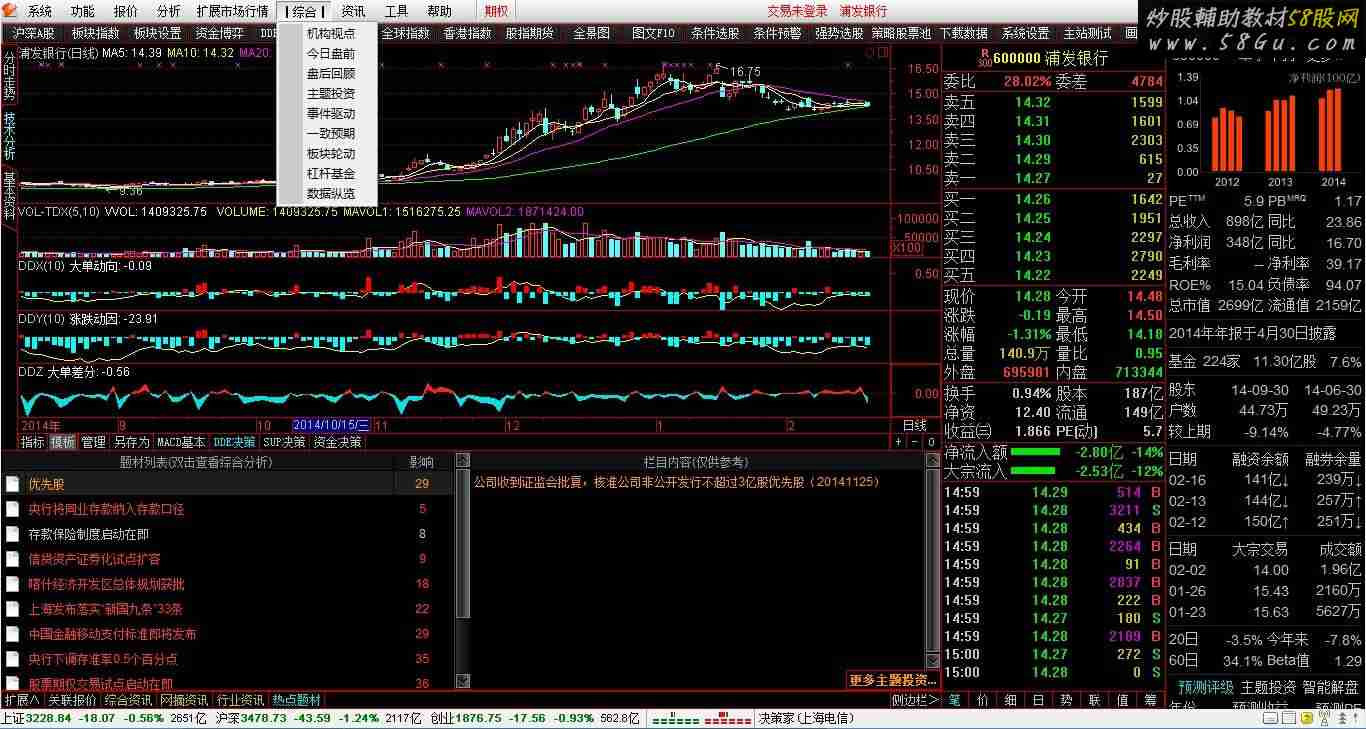Select 数据纵览 from the dropdown menu

pos(331,193)
